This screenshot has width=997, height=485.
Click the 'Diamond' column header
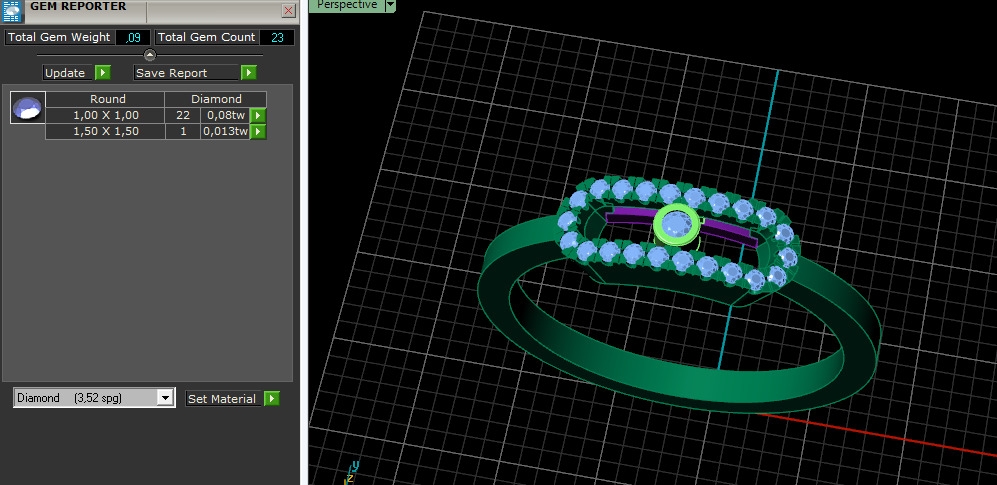click(x=216, y=99)
